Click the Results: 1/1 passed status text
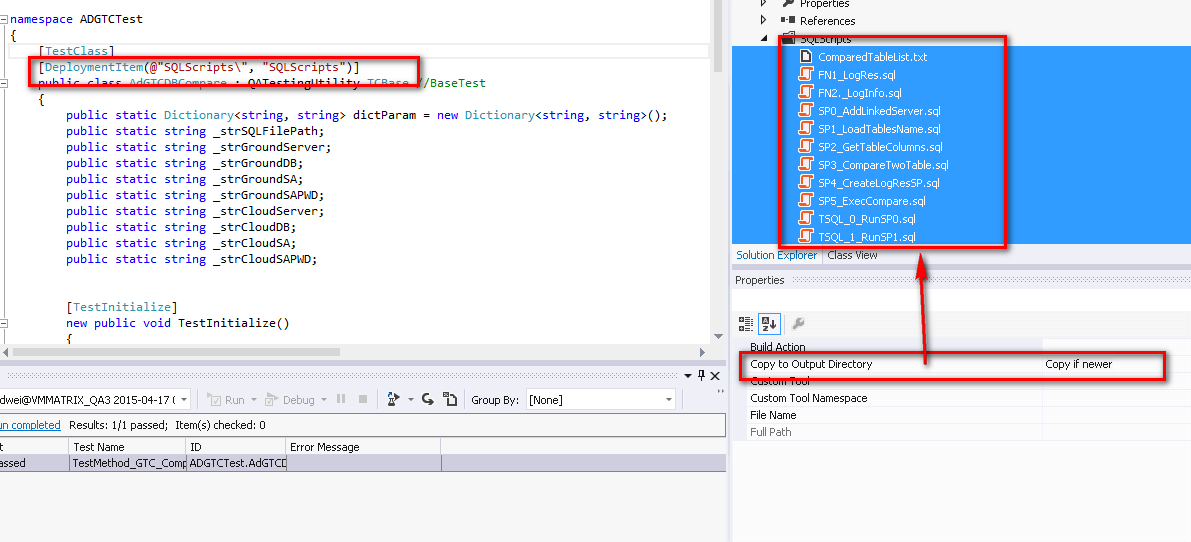The width and height of the screenshot is (1191, 542). tap(118, 425)
